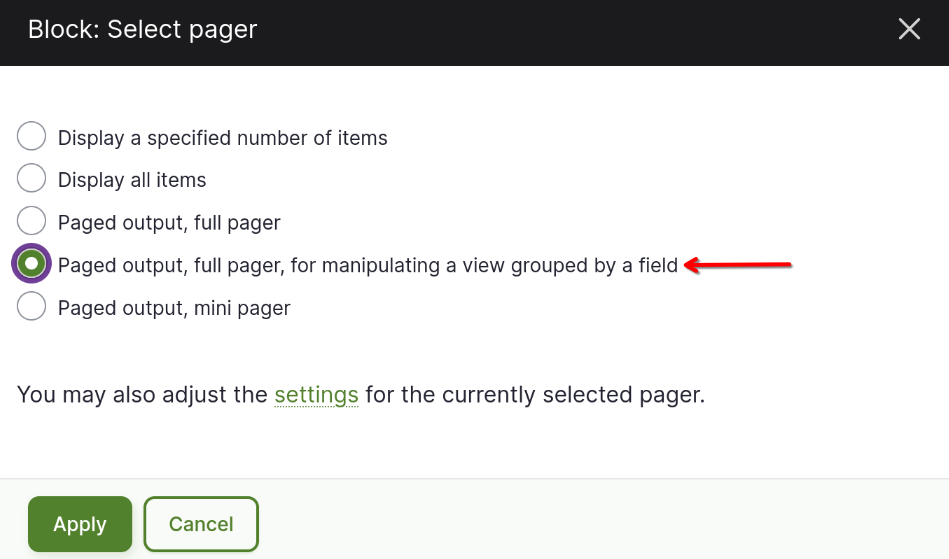Click the 'Block: Select pager' dialog title

point(143,30)
